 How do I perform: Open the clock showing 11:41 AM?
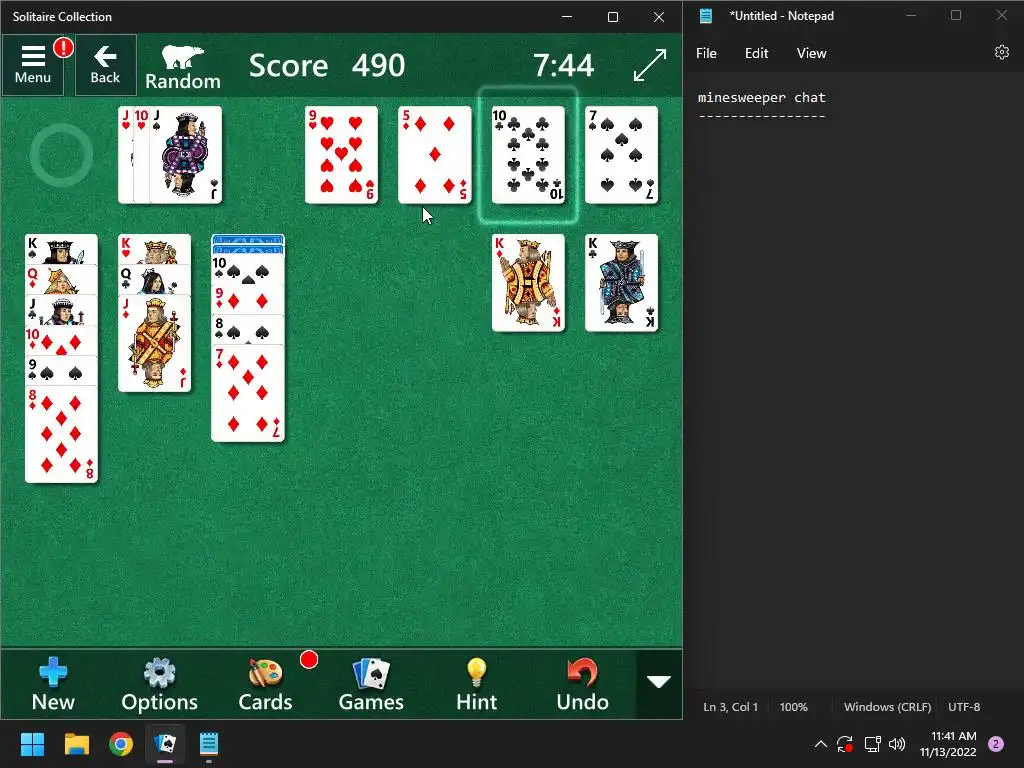948,744
